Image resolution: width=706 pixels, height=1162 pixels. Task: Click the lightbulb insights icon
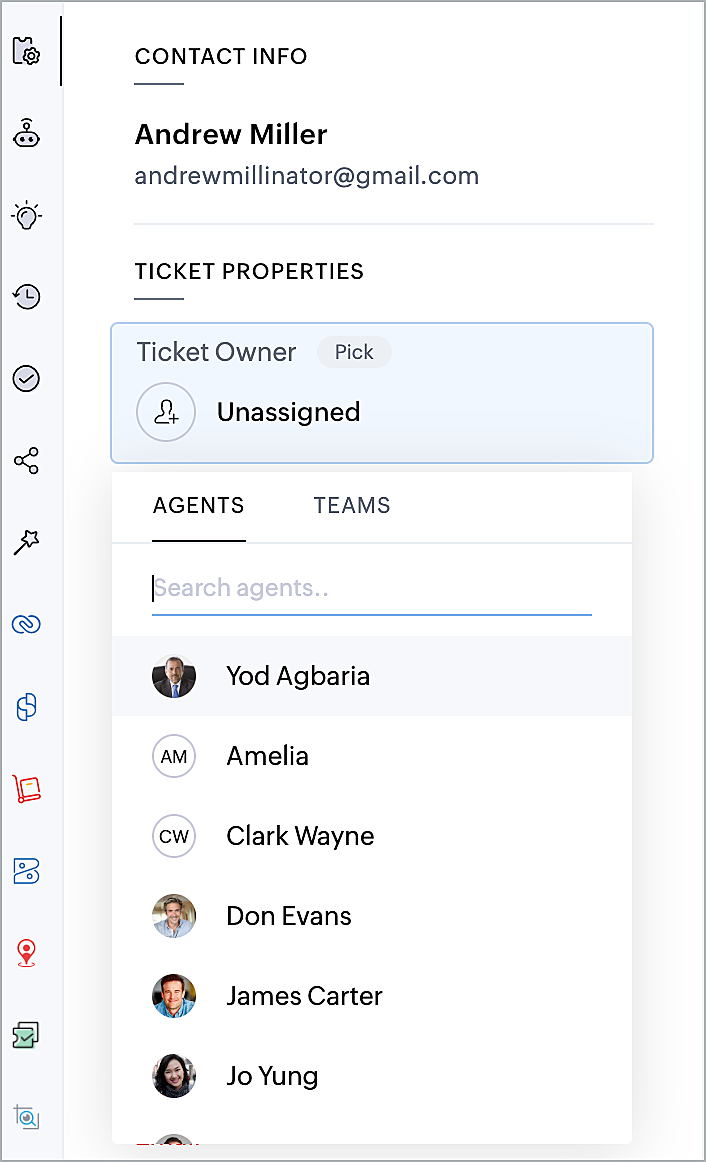(x=27, y=215)
